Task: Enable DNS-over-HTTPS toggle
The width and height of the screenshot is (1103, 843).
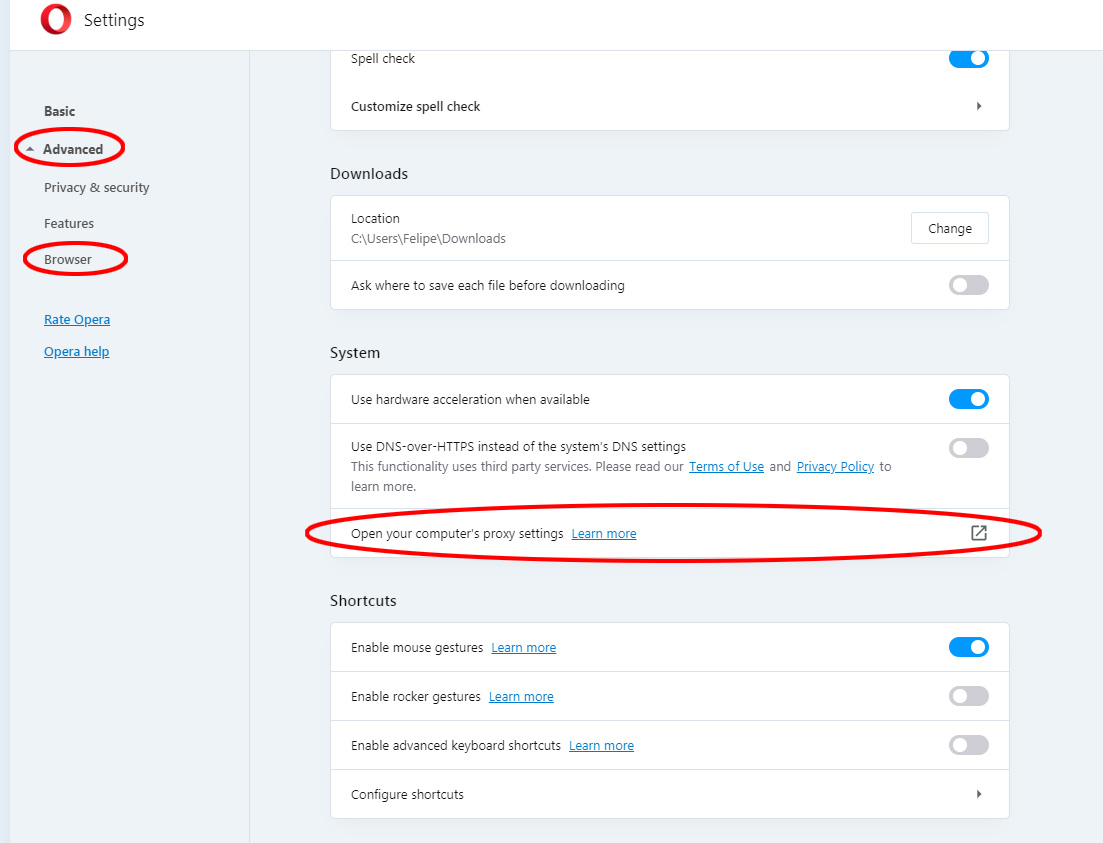Action: pyautogui.click(x=968, y=448)
